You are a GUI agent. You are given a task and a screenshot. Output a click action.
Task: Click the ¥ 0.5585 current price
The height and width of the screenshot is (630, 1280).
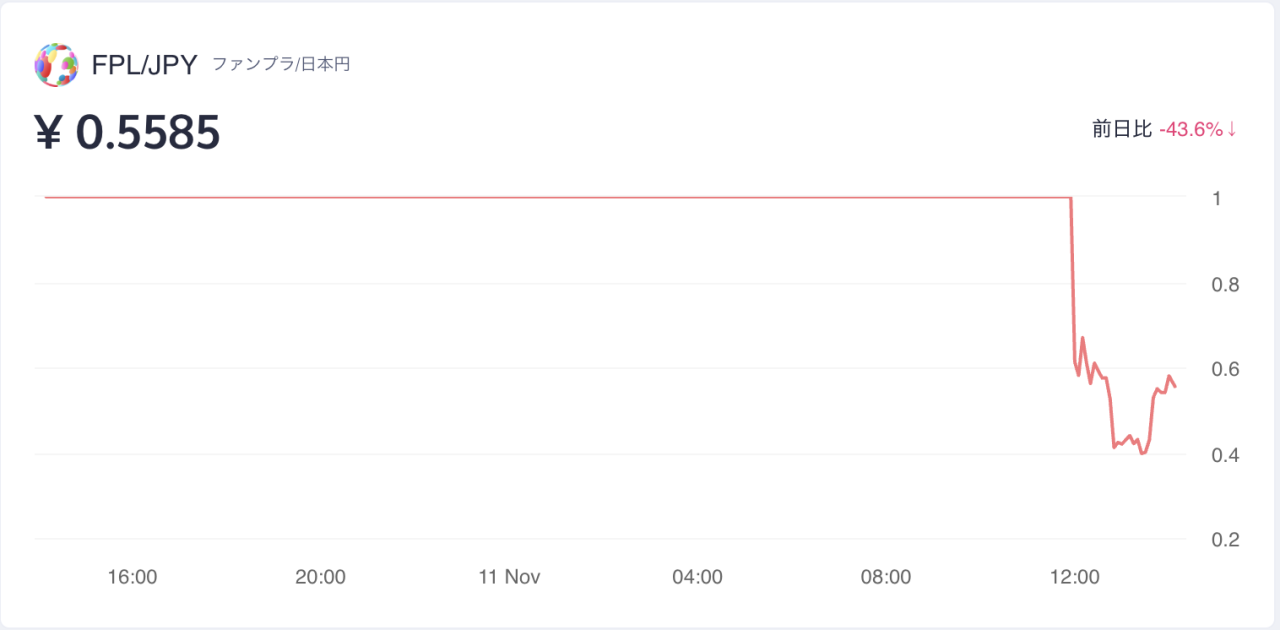coord(128,133)
